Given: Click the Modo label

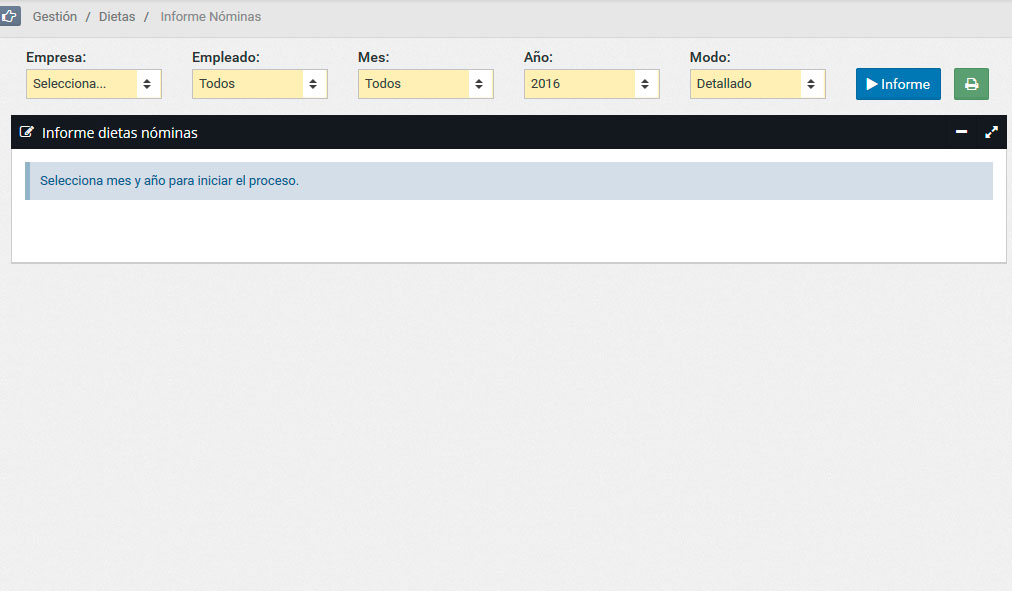Looking at the screenshot, I should point(710,57).
